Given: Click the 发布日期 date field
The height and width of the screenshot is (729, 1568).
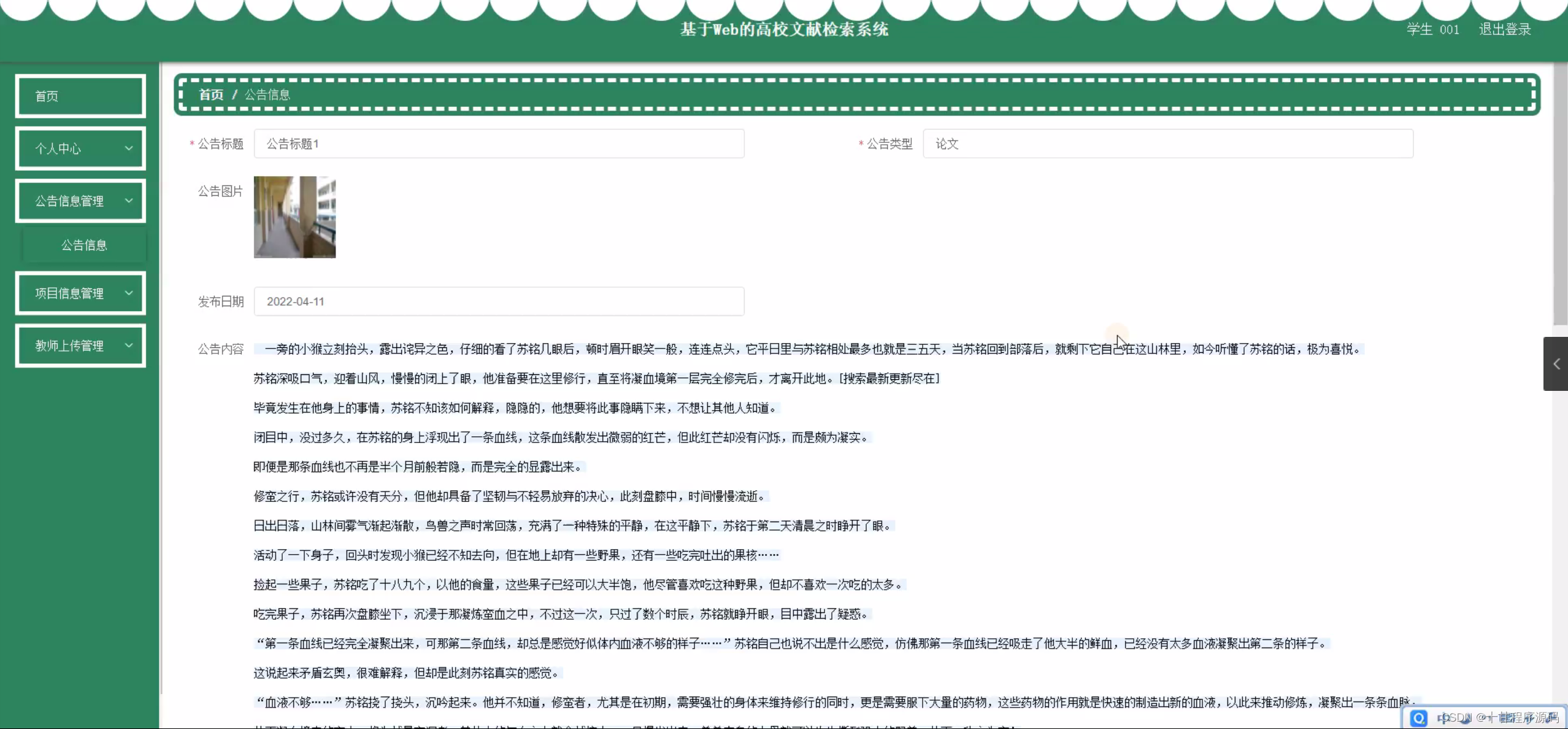Looking at the screenshot, I should 499,301.
